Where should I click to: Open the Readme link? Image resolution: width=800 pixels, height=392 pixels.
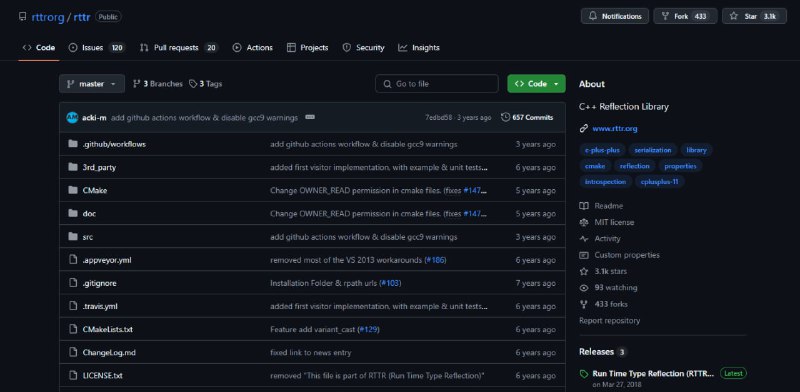click(x=602, y=206)
